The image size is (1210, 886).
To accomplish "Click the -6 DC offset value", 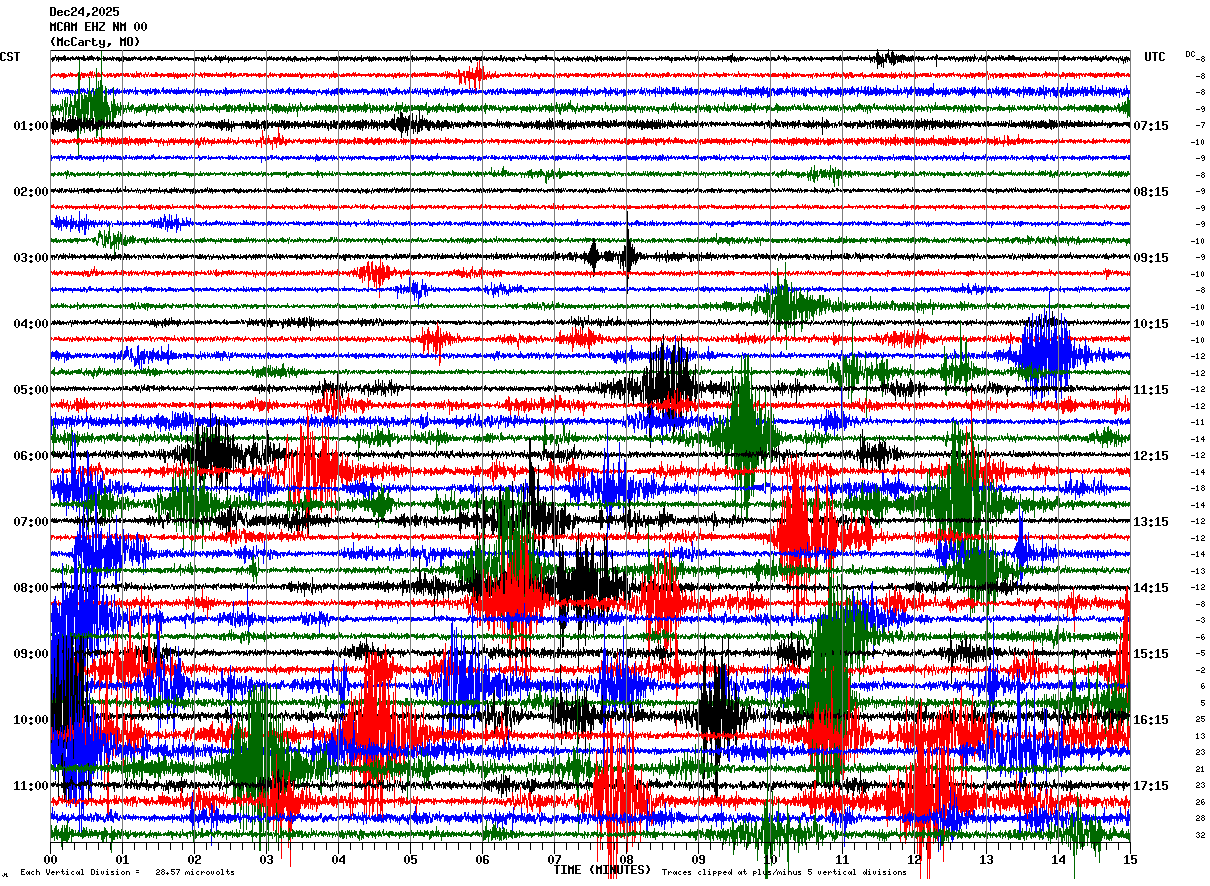I will click(1200, 636).
